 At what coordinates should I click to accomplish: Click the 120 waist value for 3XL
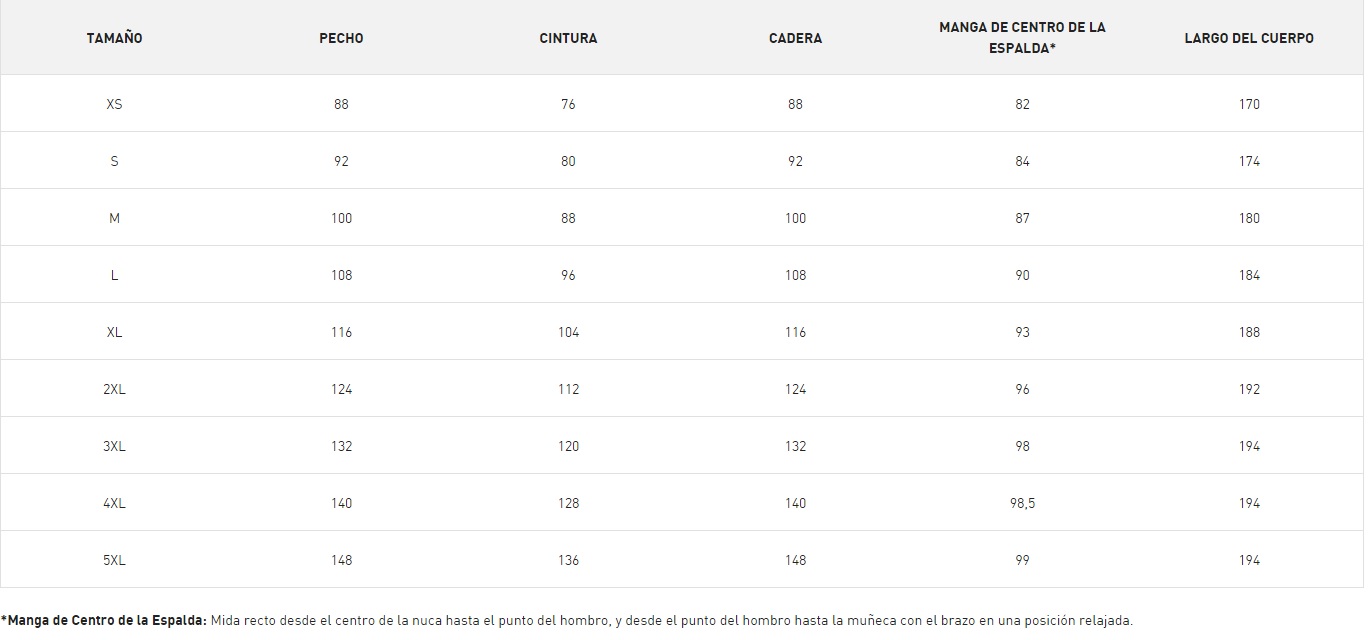click(x=568, y=446)
